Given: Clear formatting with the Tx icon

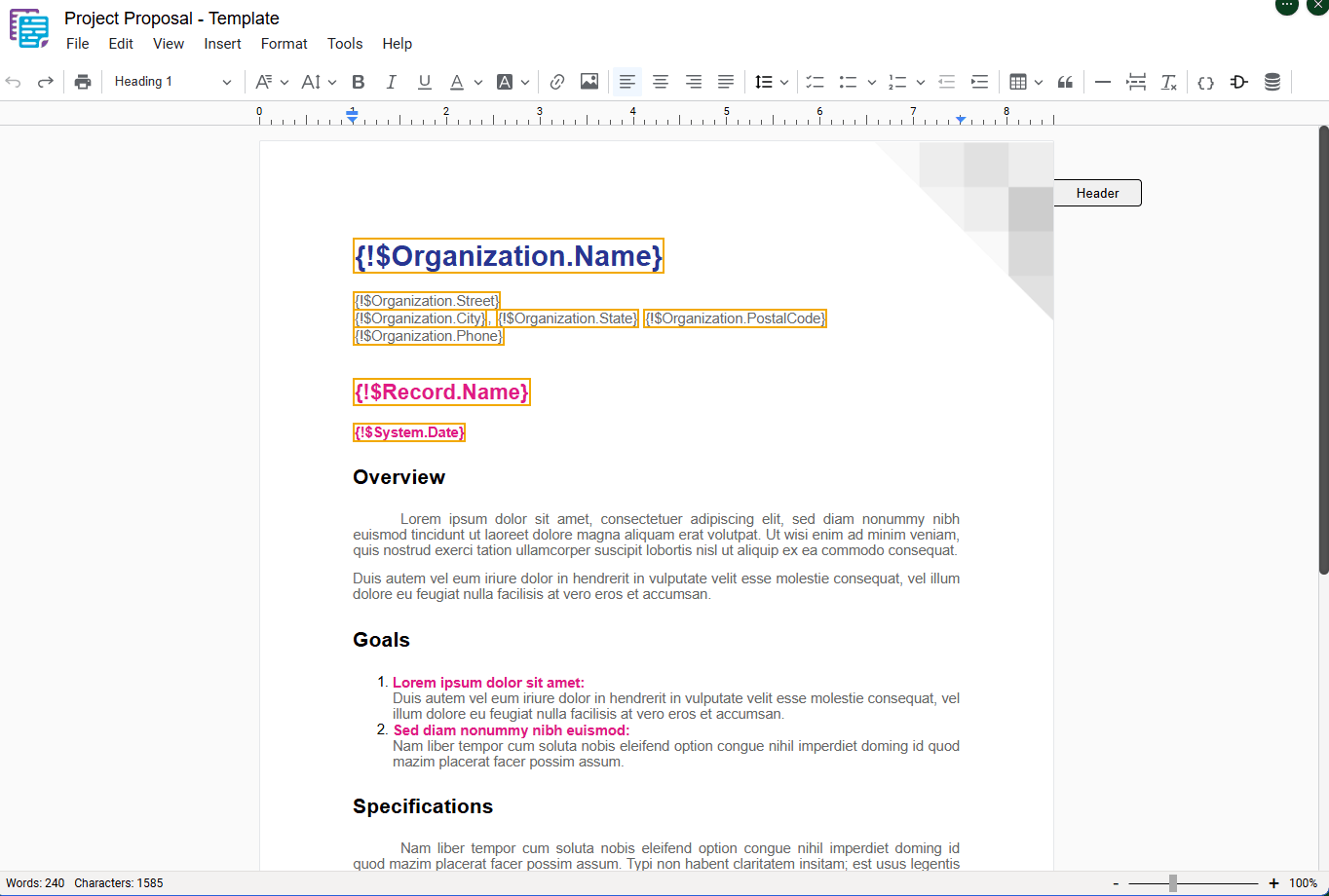Looking at the screenshot, I should point(1169,82).
